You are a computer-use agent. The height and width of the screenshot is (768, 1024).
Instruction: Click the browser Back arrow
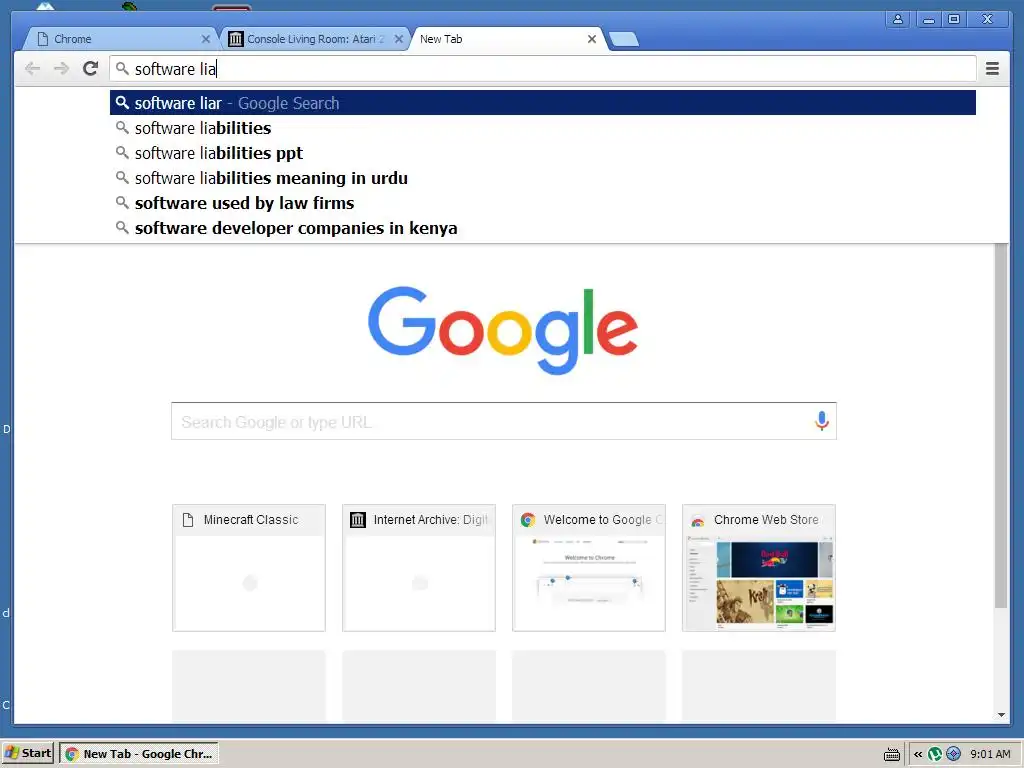click(32, 69)
